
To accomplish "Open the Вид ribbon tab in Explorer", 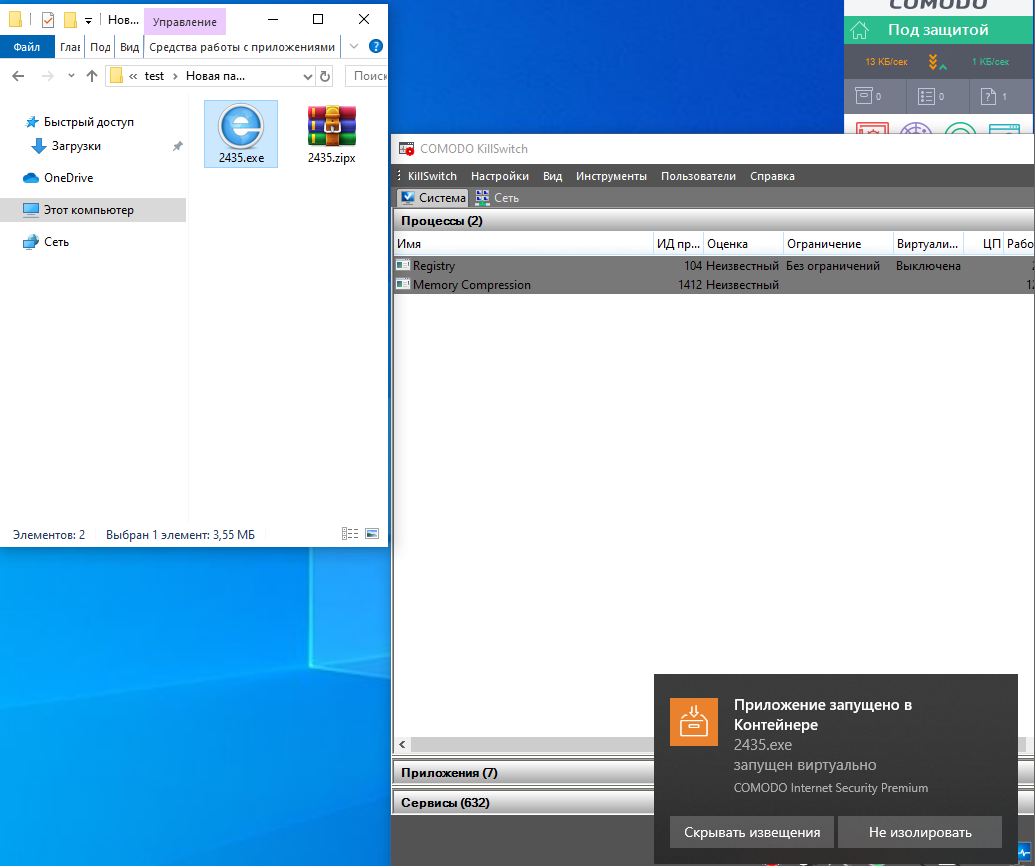I will (x=129, y=47).
